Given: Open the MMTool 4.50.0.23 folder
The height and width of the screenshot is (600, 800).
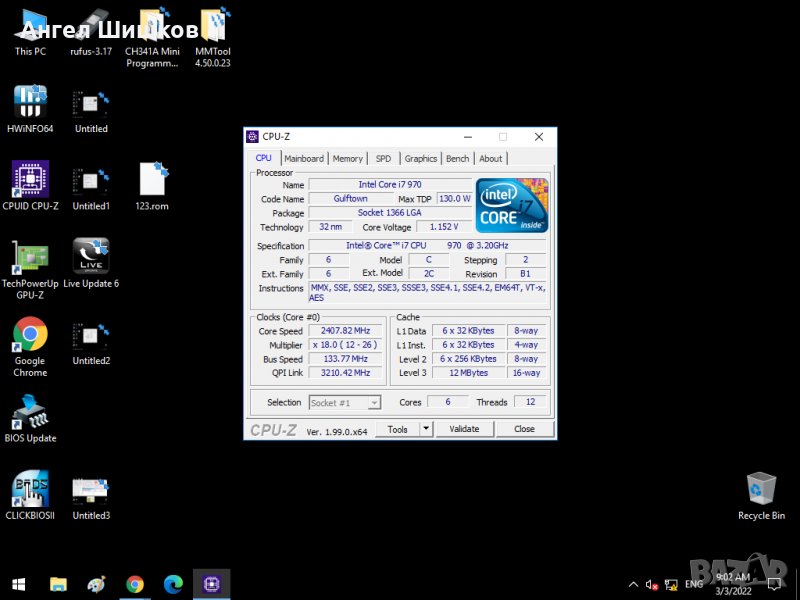Looking at the screenshot, I should coord(212,25).
